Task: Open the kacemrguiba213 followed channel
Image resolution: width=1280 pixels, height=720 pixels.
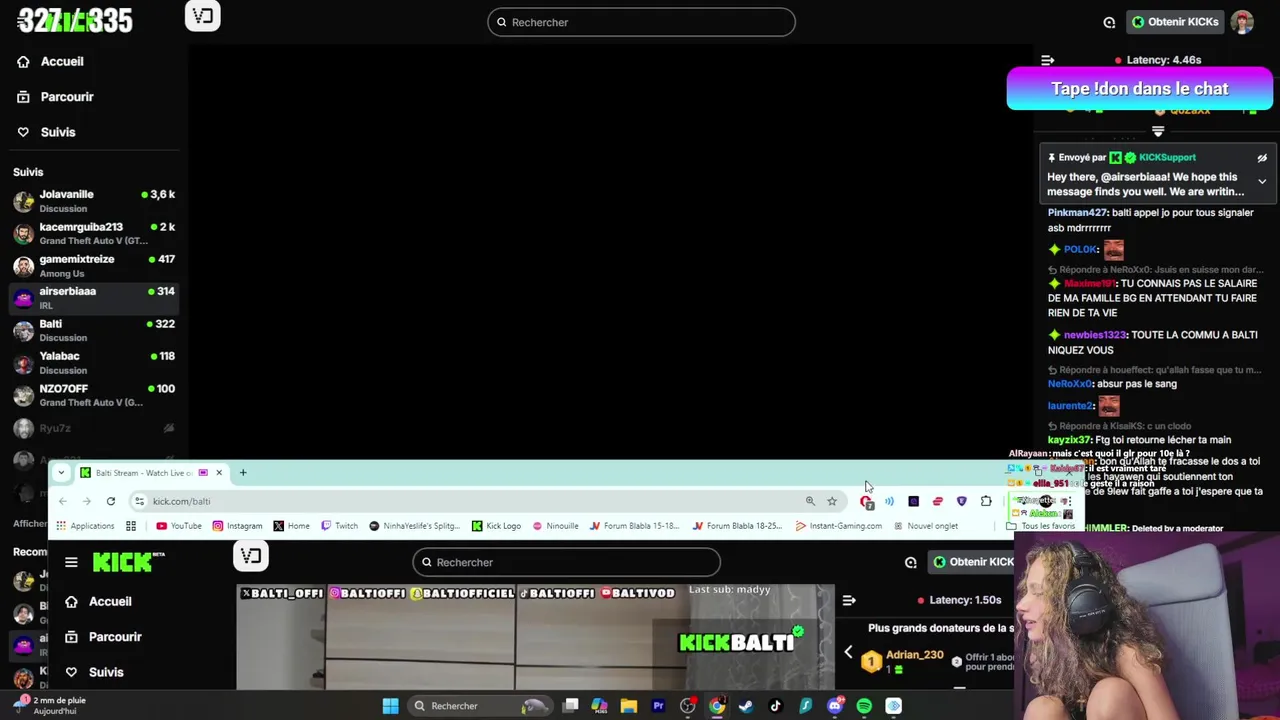Action: point(94,233)
